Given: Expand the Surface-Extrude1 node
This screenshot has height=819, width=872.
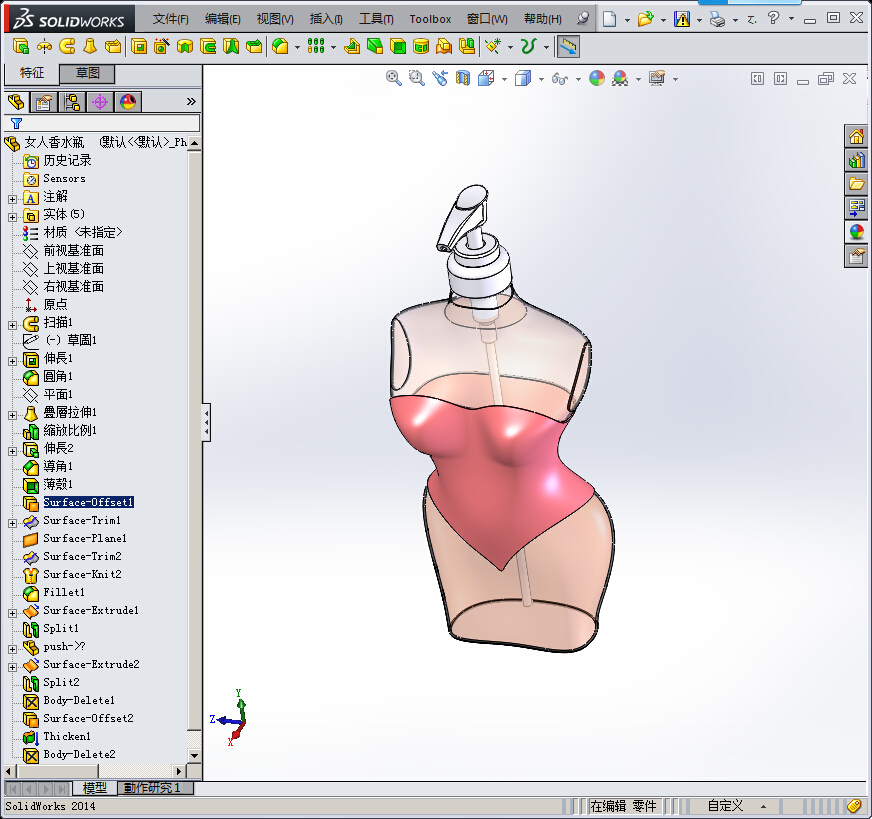Looking at the screenshot, I should click(13, 613).
